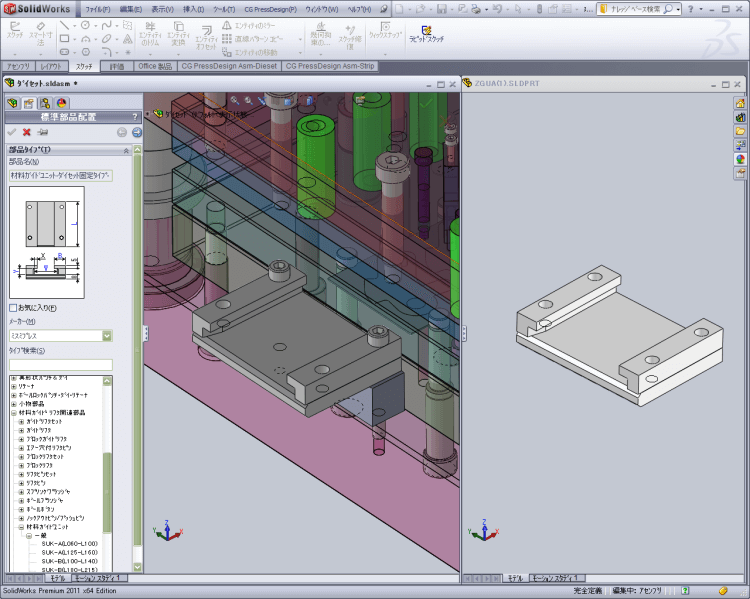Open the PropertyManager panel icon
This screenshot has height=599, width=750.
click(x=29, y=103)
